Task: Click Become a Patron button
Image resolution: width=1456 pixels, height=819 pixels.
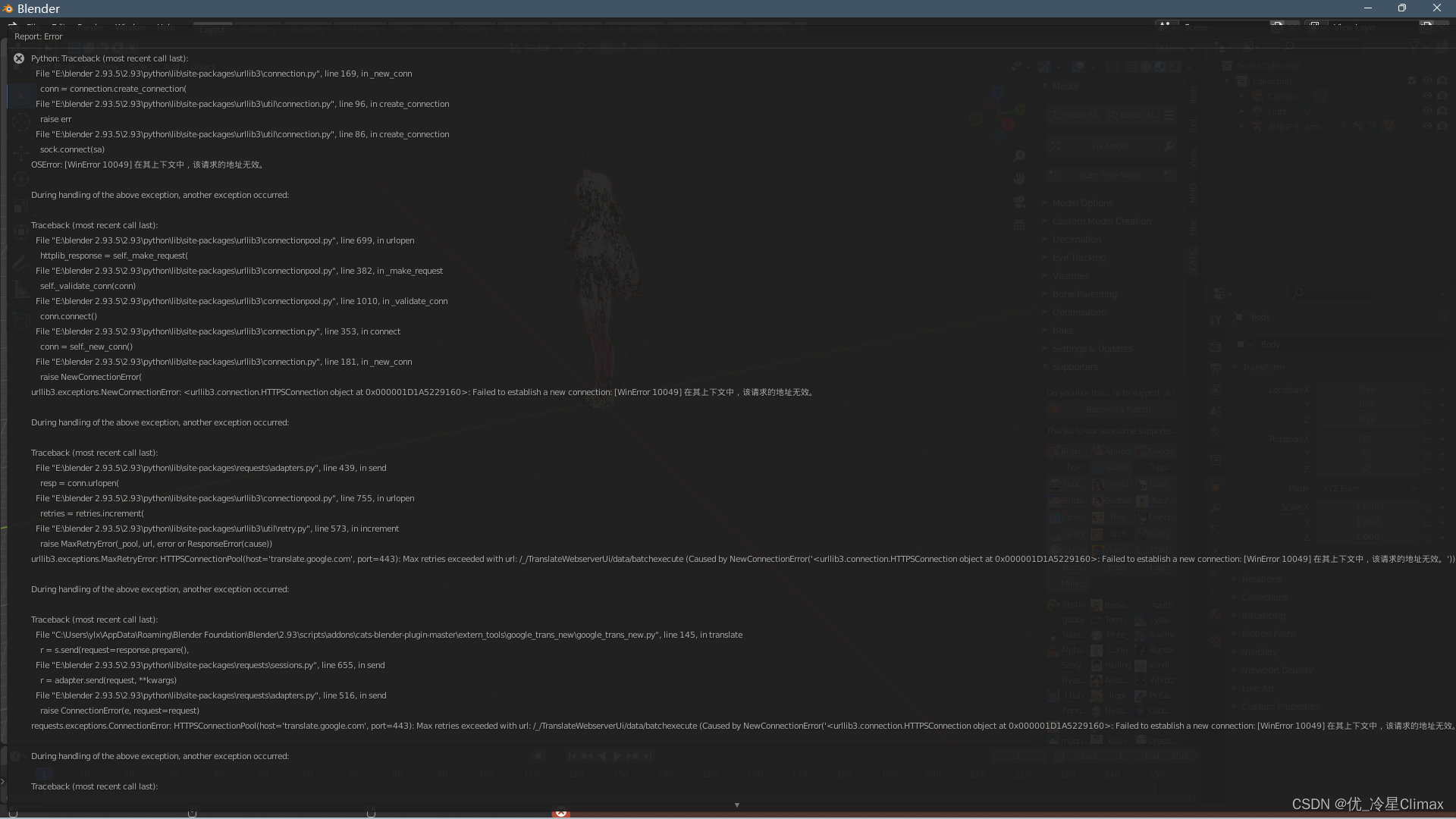Action: coord(1118,409)
